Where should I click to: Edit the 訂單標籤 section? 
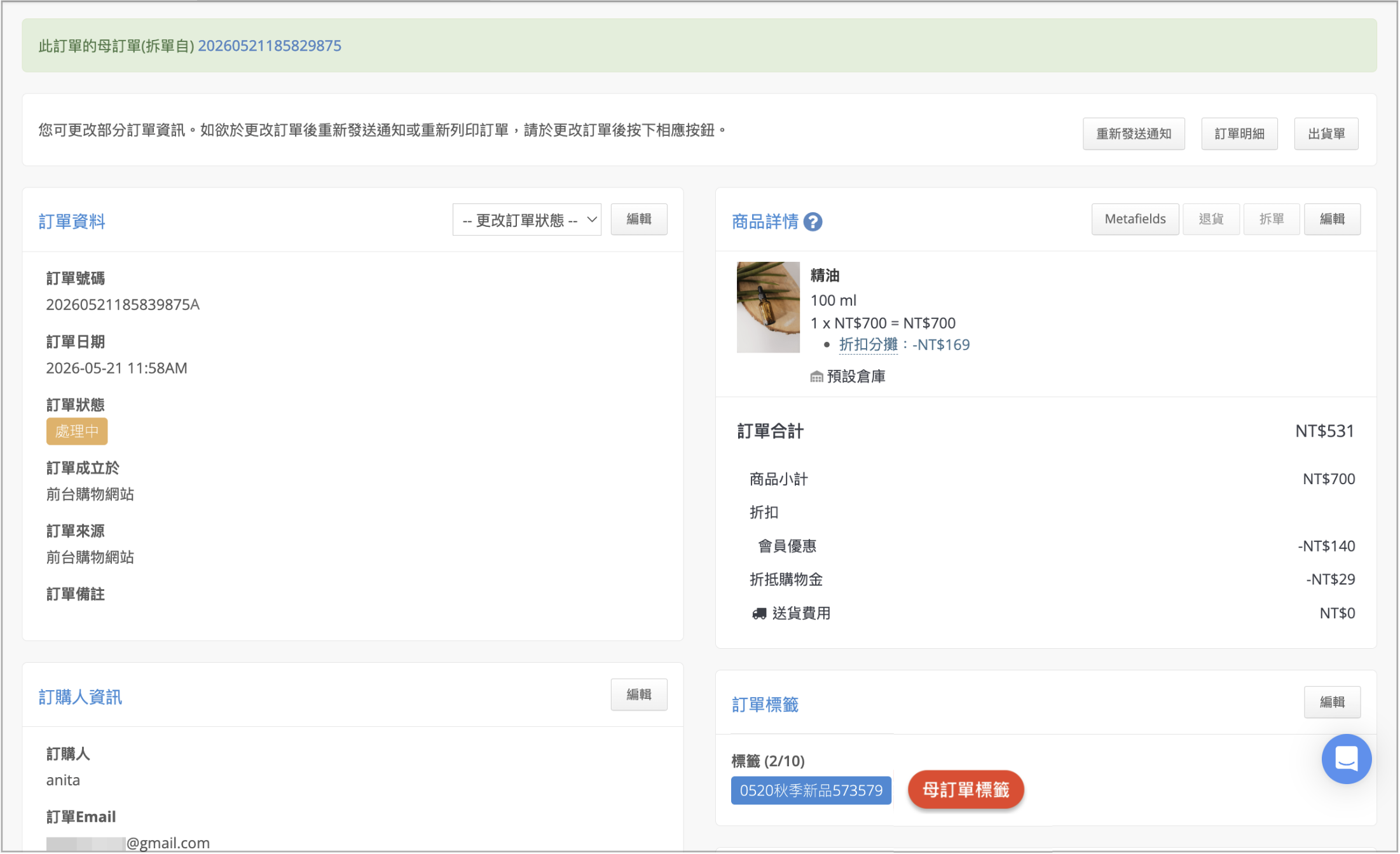pos(1332,702)
